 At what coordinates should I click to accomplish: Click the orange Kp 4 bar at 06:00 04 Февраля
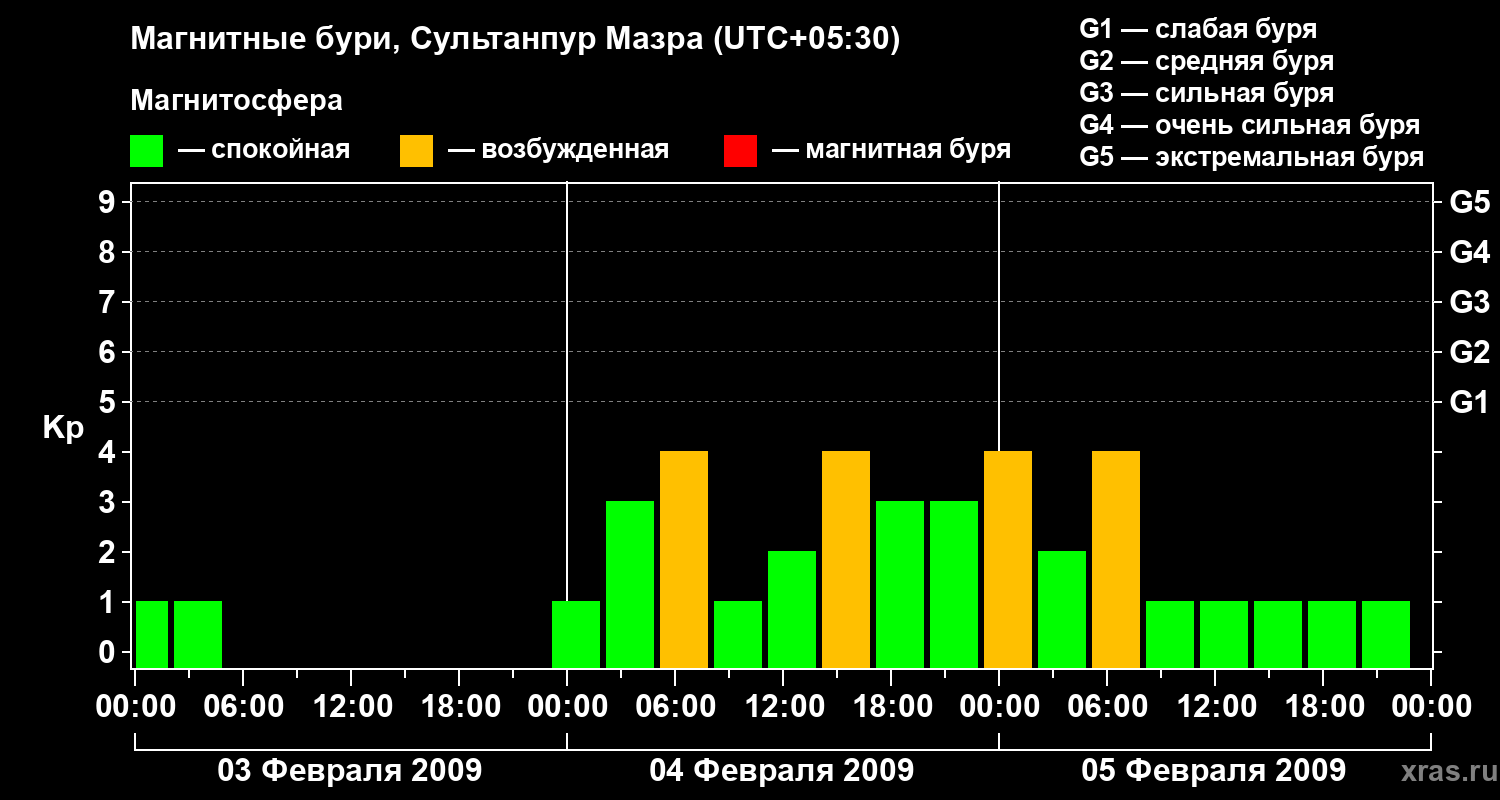[684, 560]
